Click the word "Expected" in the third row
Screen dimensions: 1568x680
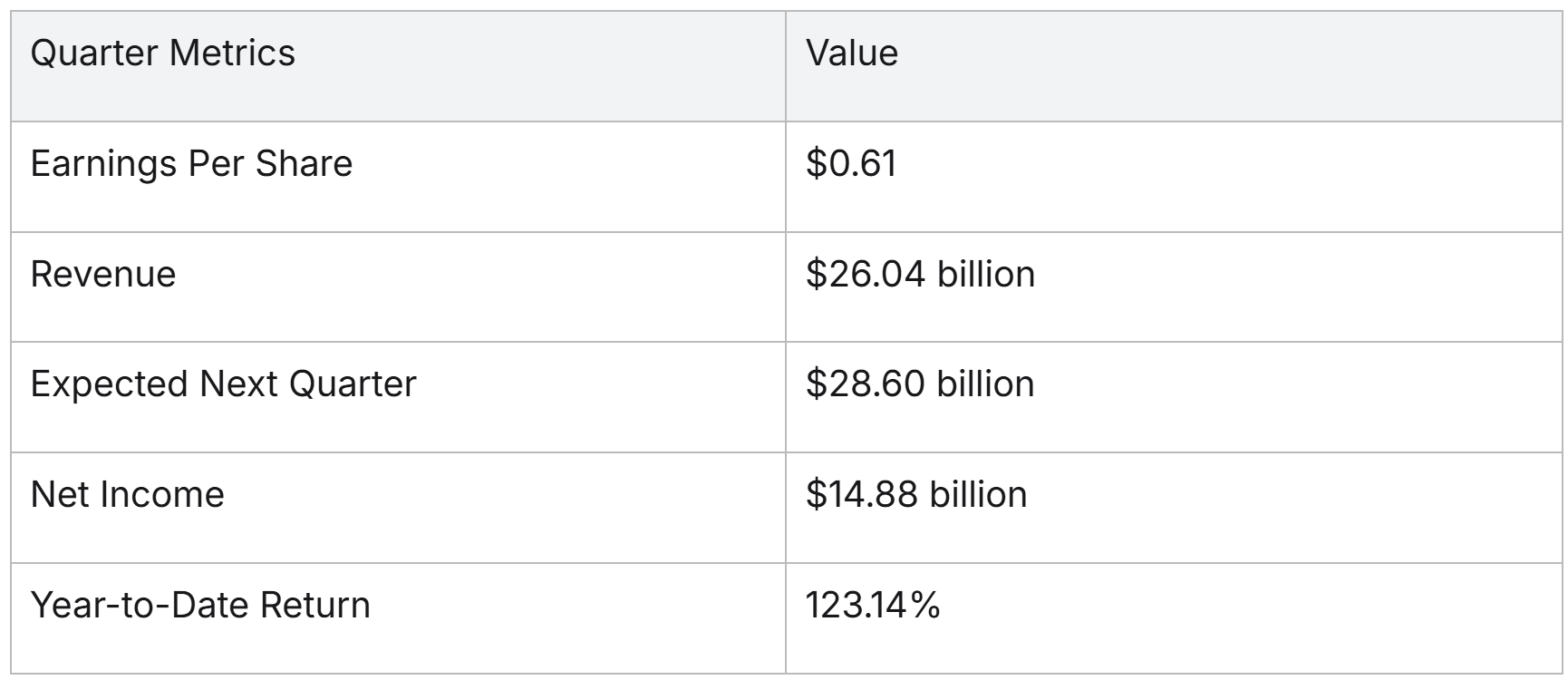pyautogui.click(x=109, y=384)
